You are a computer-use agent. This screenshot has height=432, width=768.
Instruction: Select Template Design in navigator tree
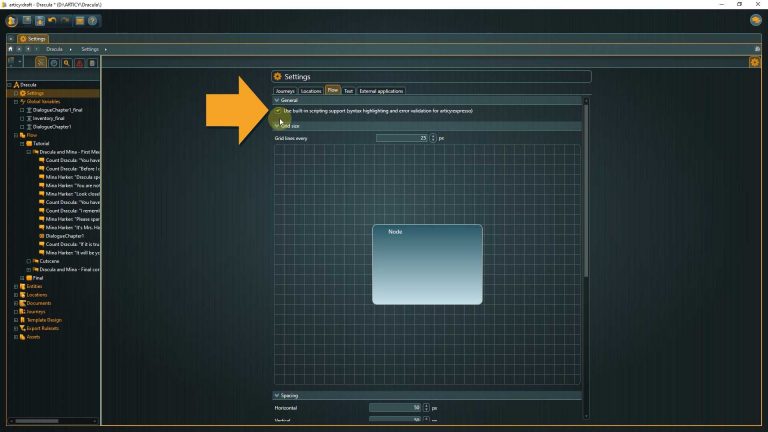44,320
